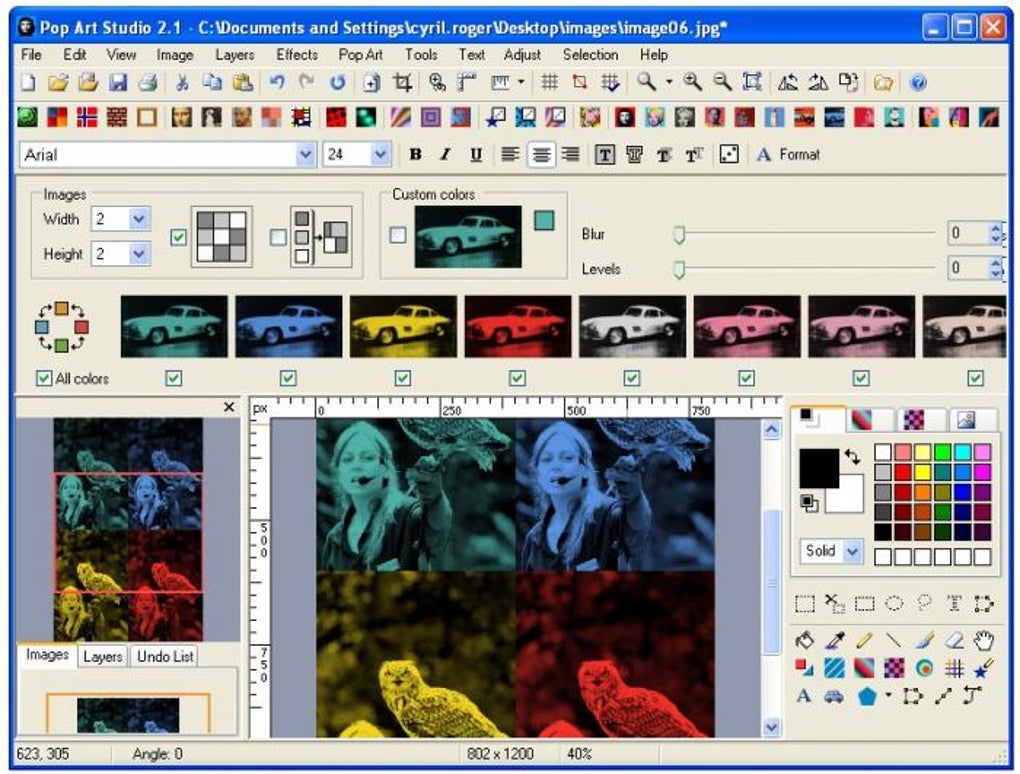Click the Italic I icon
The height and width of the screenshot is (774, 1020).
[445, 154]
